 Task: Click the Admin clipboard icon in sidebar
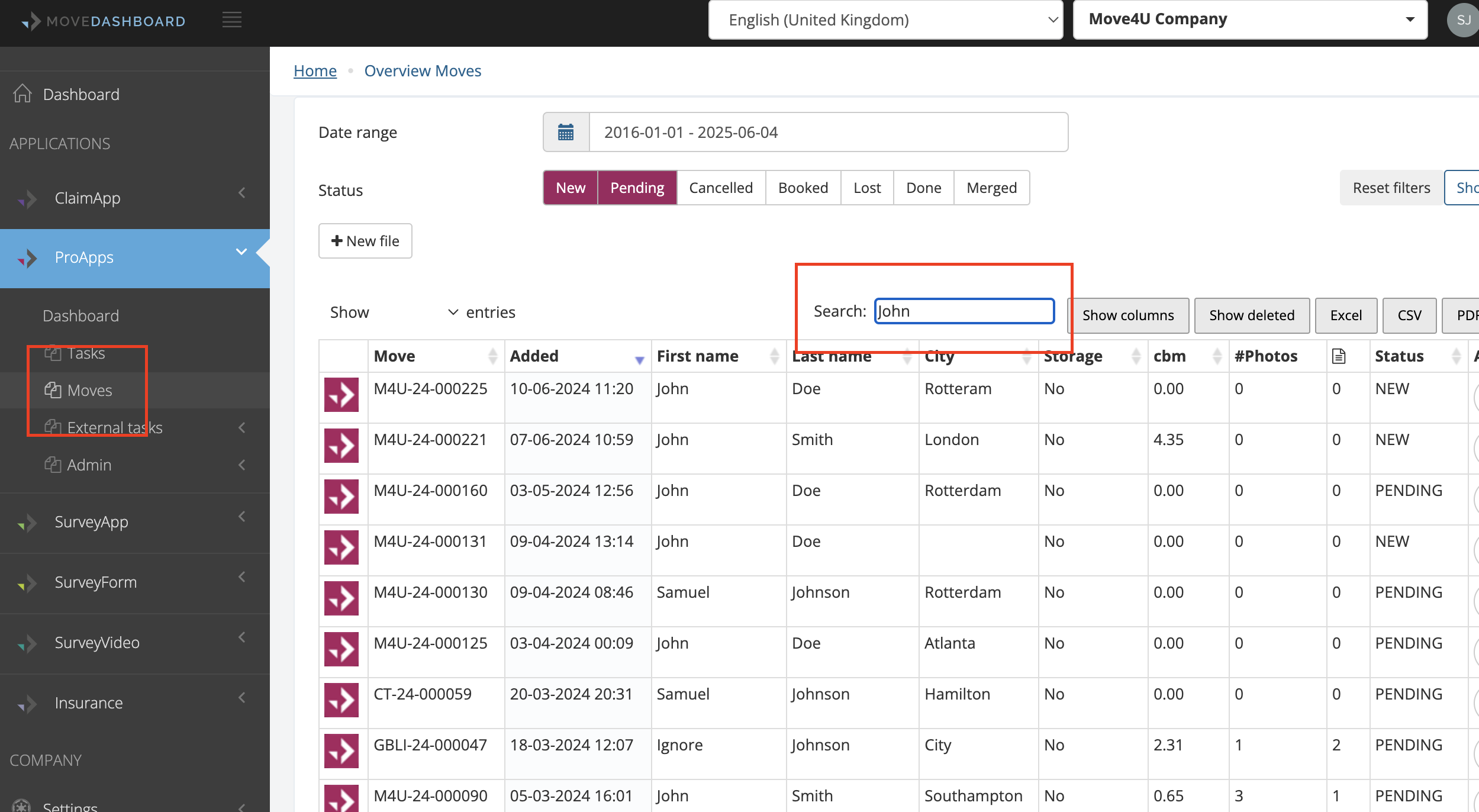pyautogui.click(x=53, y=465)
